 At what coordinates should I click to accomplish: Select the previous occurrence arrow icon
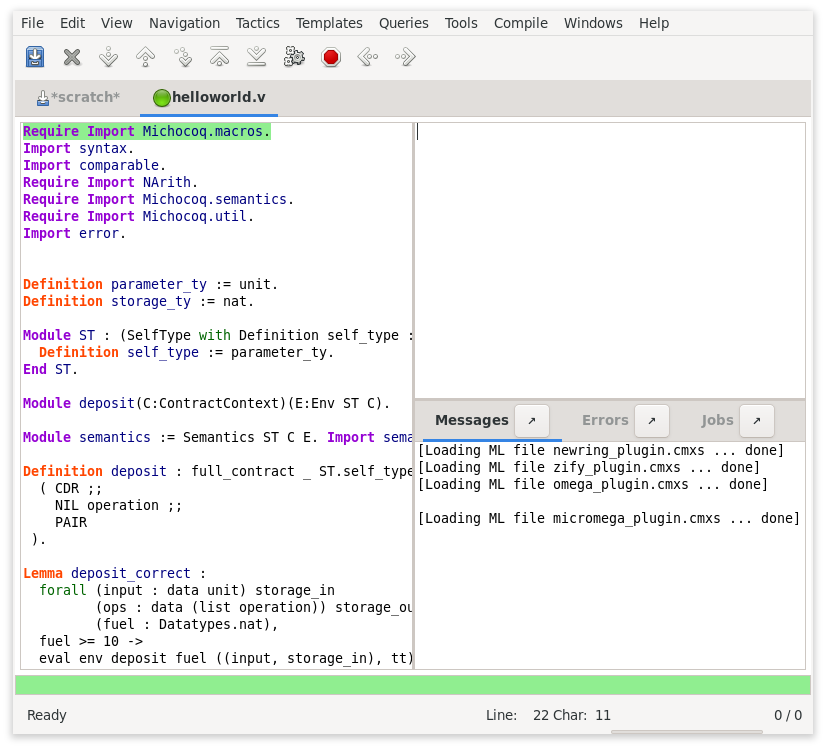[x=367, y=57]
